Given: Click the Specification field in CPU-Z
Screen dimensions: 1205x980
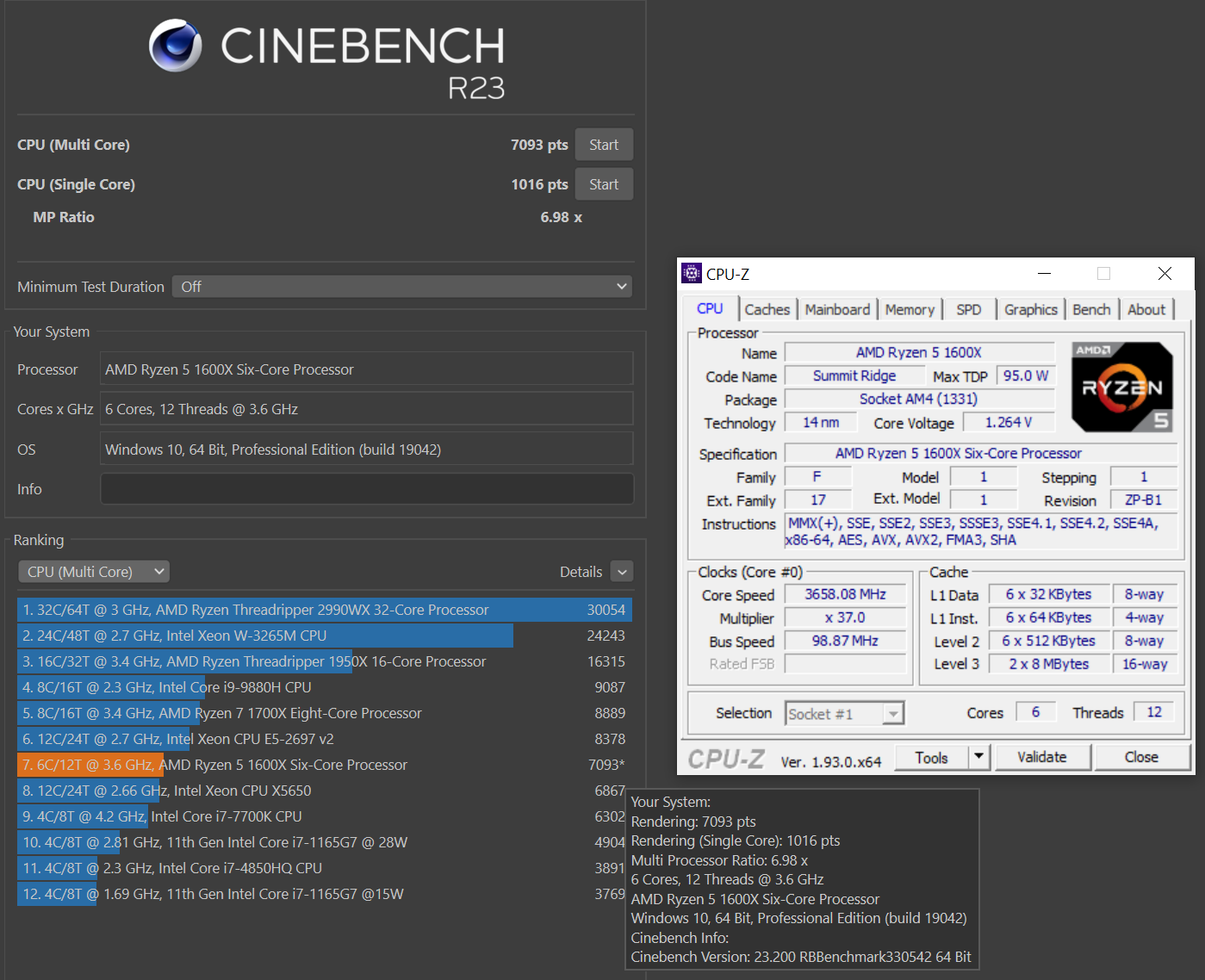Looking at the screenshot, I should [x=981, y=453].
